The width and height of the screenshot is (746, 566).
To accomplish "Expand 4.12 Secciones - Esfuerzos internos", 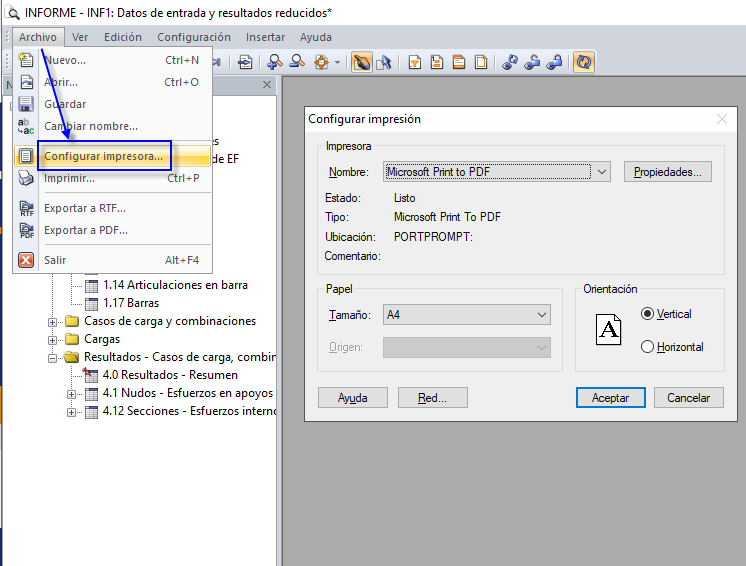I will pos(71,412).
